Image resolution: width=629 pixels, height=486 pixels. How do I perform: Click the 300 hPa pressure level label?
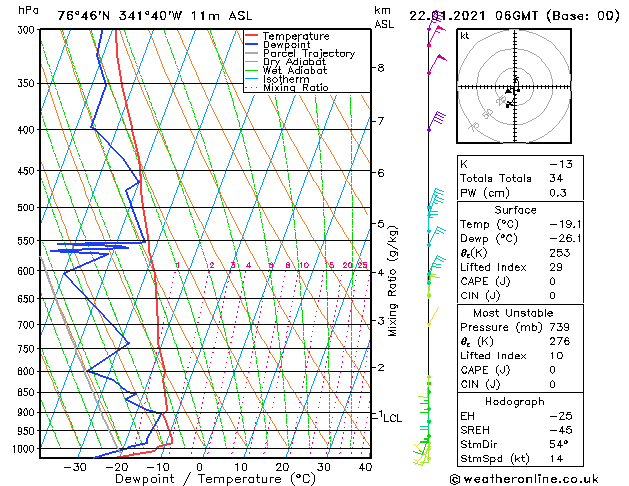click(28, 30)
